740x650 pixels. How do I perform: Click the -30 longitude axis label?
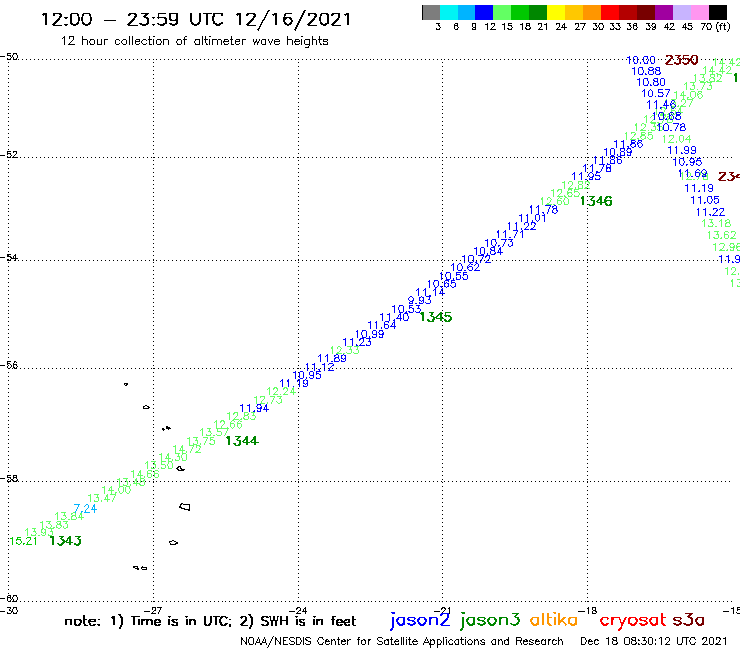pos(9,610)
